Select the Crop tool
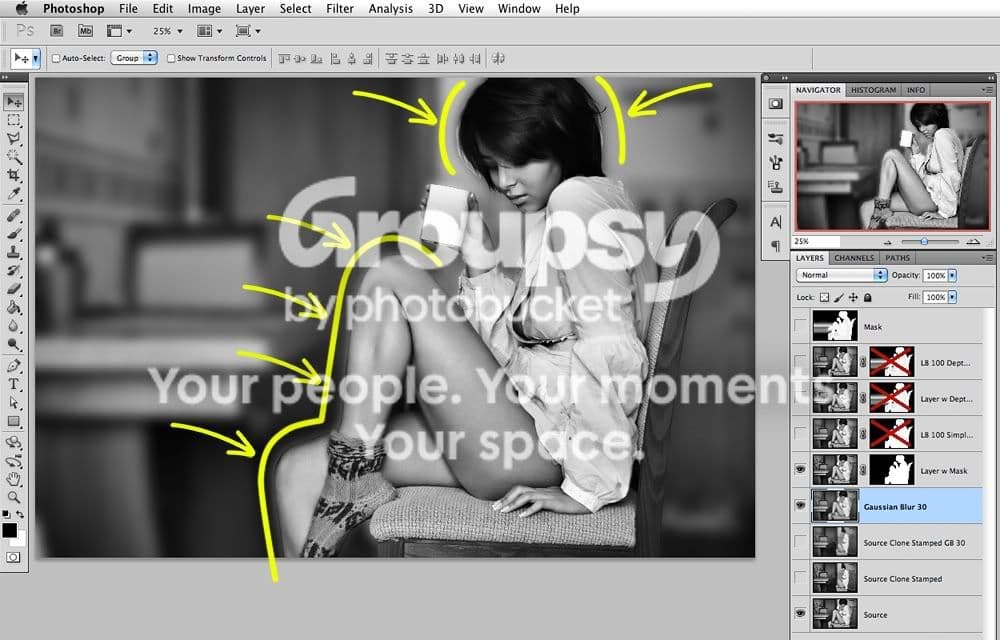Image resolution: width=1000 pixels, height=640 pixels. pyautogui.click(x=13, y=175)
